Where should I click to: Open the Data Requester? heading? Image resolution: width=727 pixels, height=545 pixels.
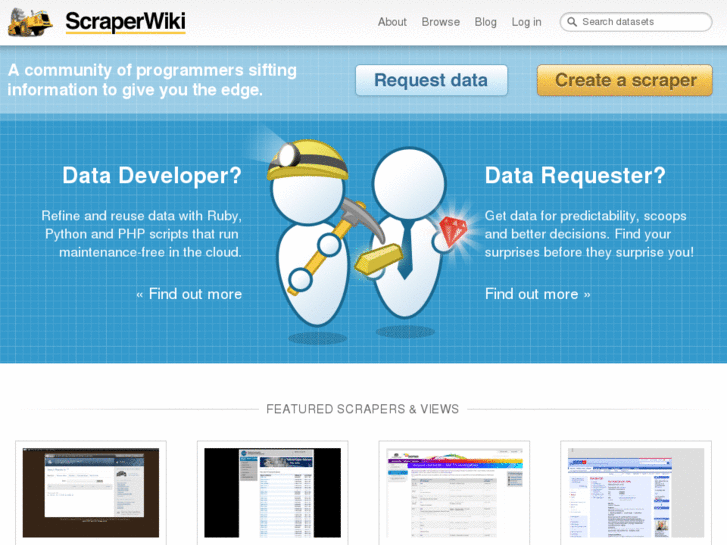[x=575, y=176]
